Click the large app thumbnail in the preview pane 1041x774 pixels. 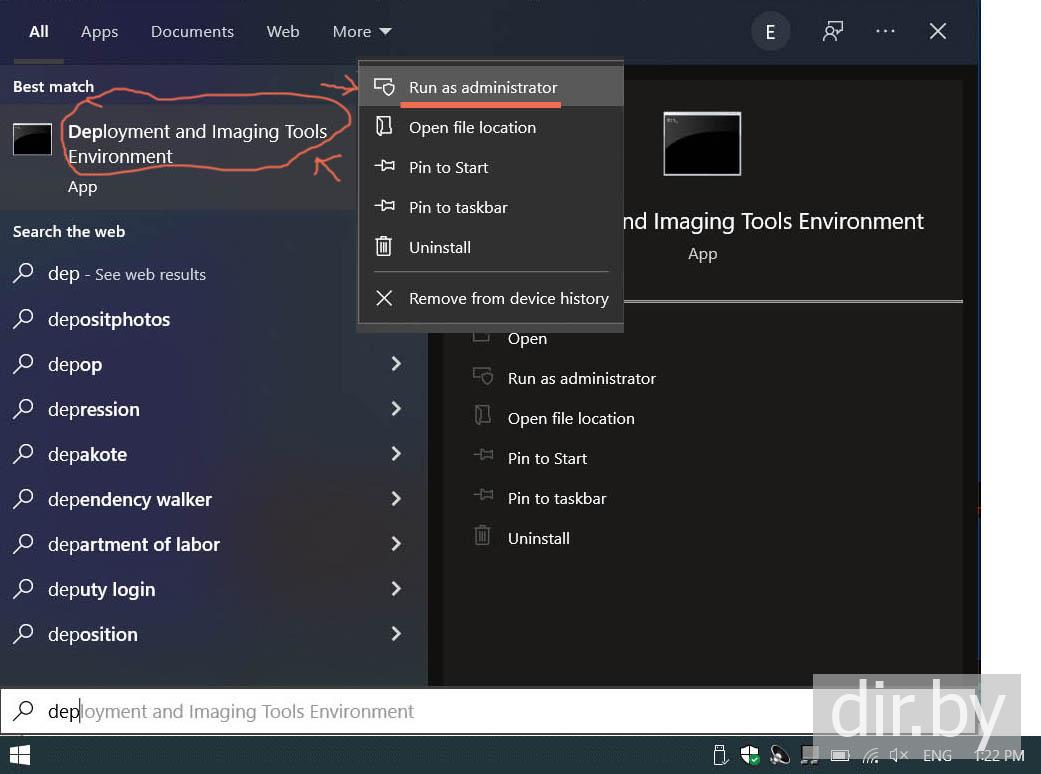point(702,144)
